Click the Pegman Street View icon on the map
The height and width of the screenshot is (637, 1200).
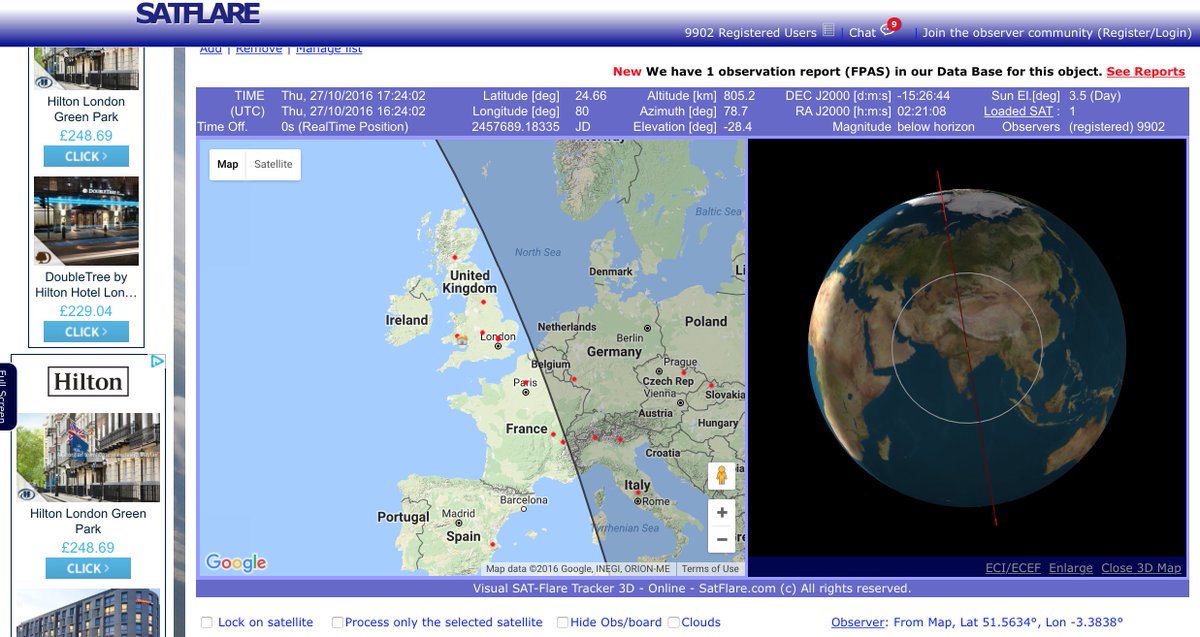tap(721, 476)
